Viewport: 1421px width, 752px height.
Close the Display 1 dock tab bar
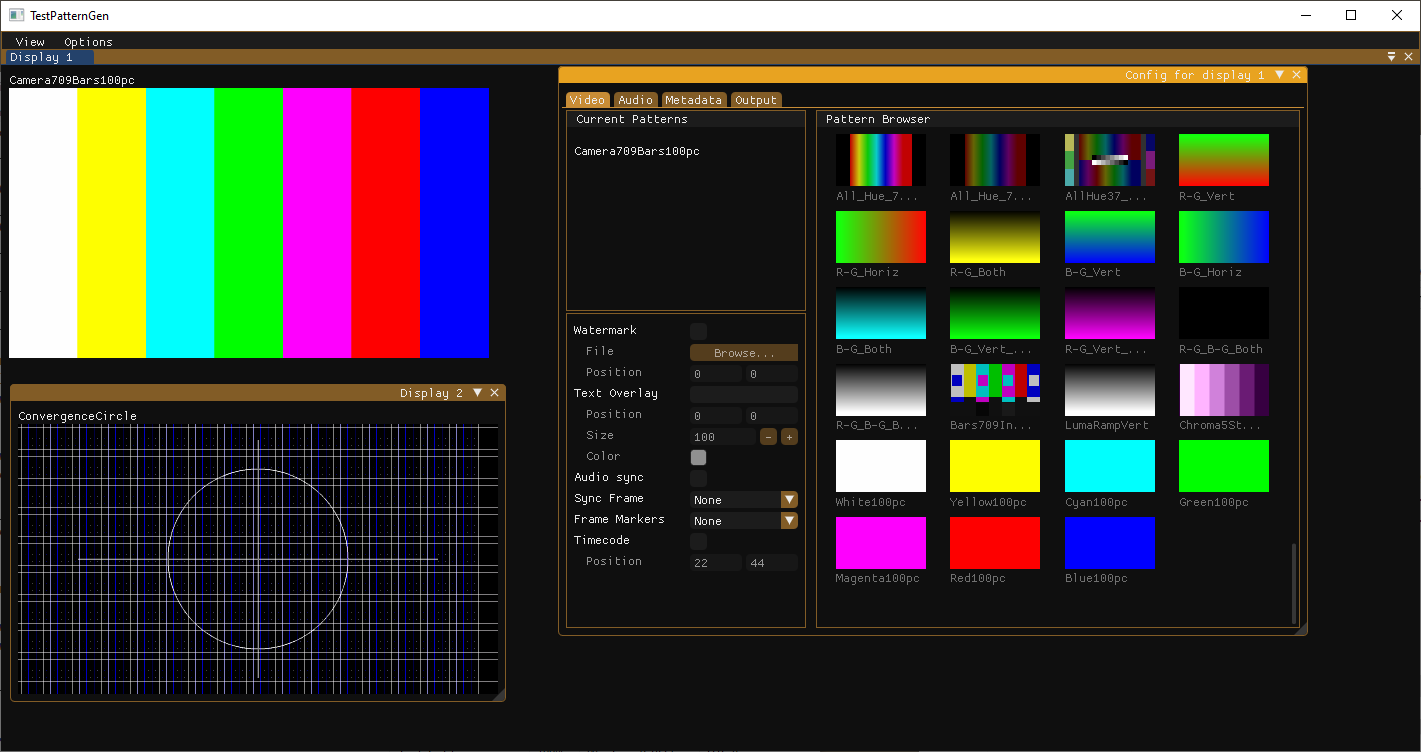(x=1408, y=57)
